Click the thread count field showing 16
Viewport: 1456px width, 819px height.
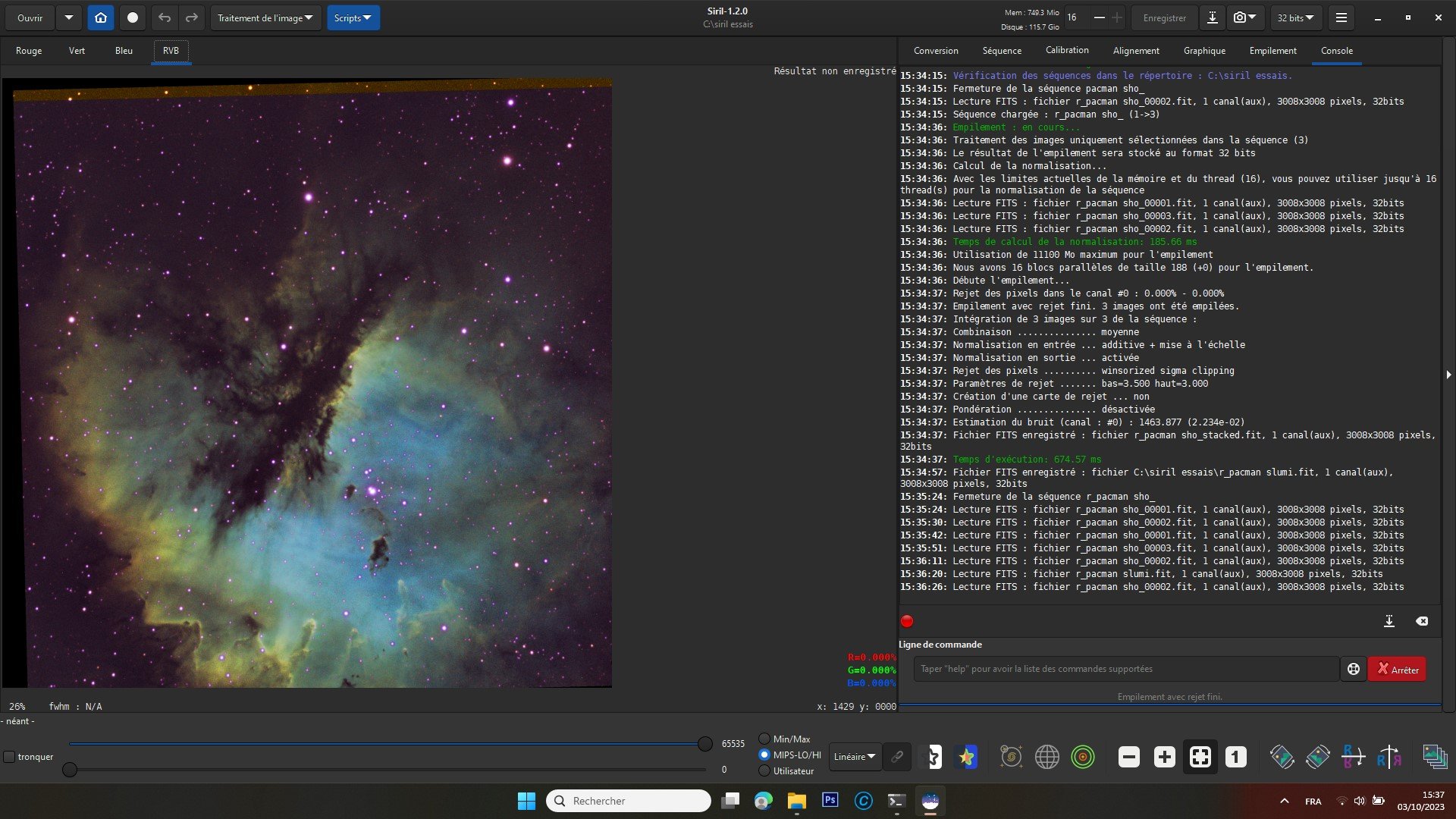point(1075,17)
